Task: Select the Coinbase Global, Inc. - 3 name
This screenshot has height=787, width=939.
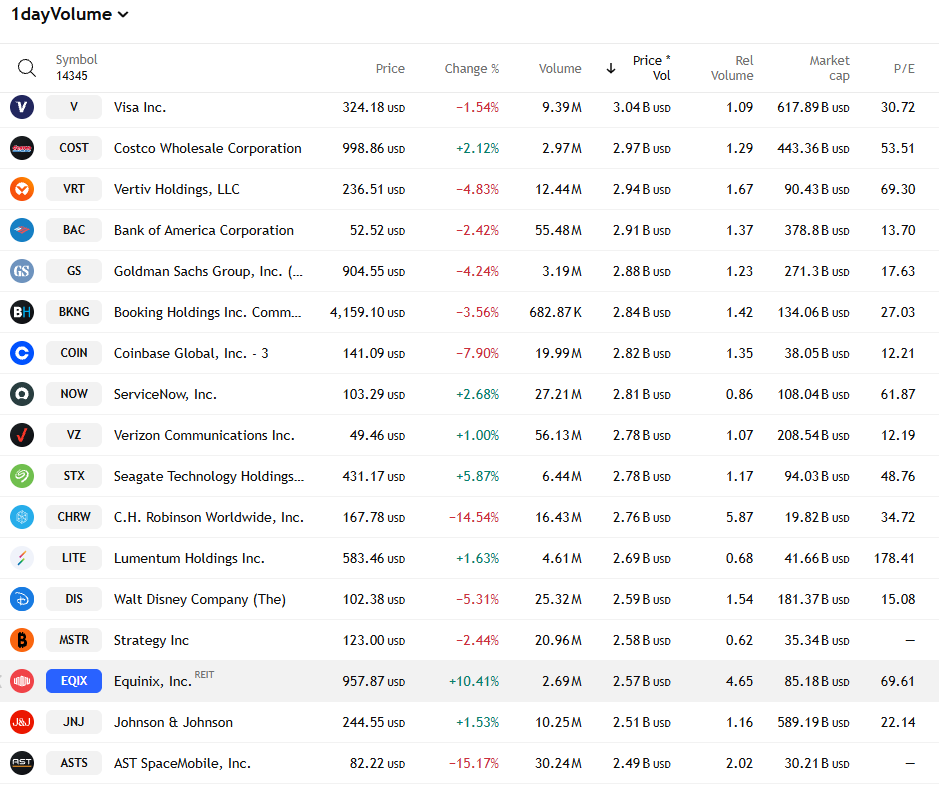Action: pyautogui.click(x=191, y=354)
